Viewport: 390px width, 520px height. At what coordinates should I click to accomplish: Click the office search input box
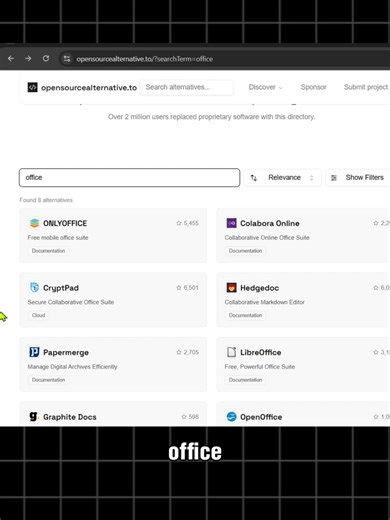129,177
